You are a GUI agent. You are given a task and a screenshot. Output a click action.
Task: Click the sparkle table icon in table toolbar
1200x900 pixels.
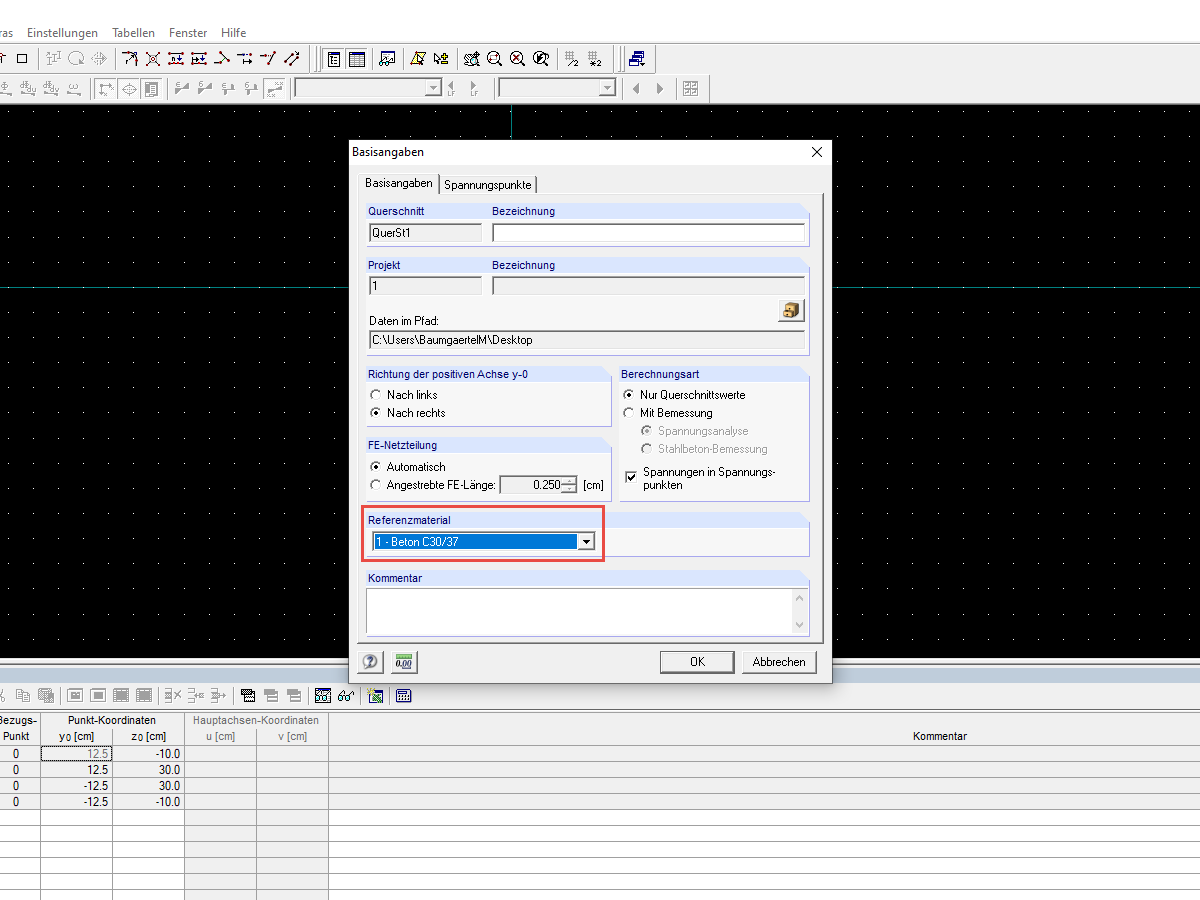(376, 696)
